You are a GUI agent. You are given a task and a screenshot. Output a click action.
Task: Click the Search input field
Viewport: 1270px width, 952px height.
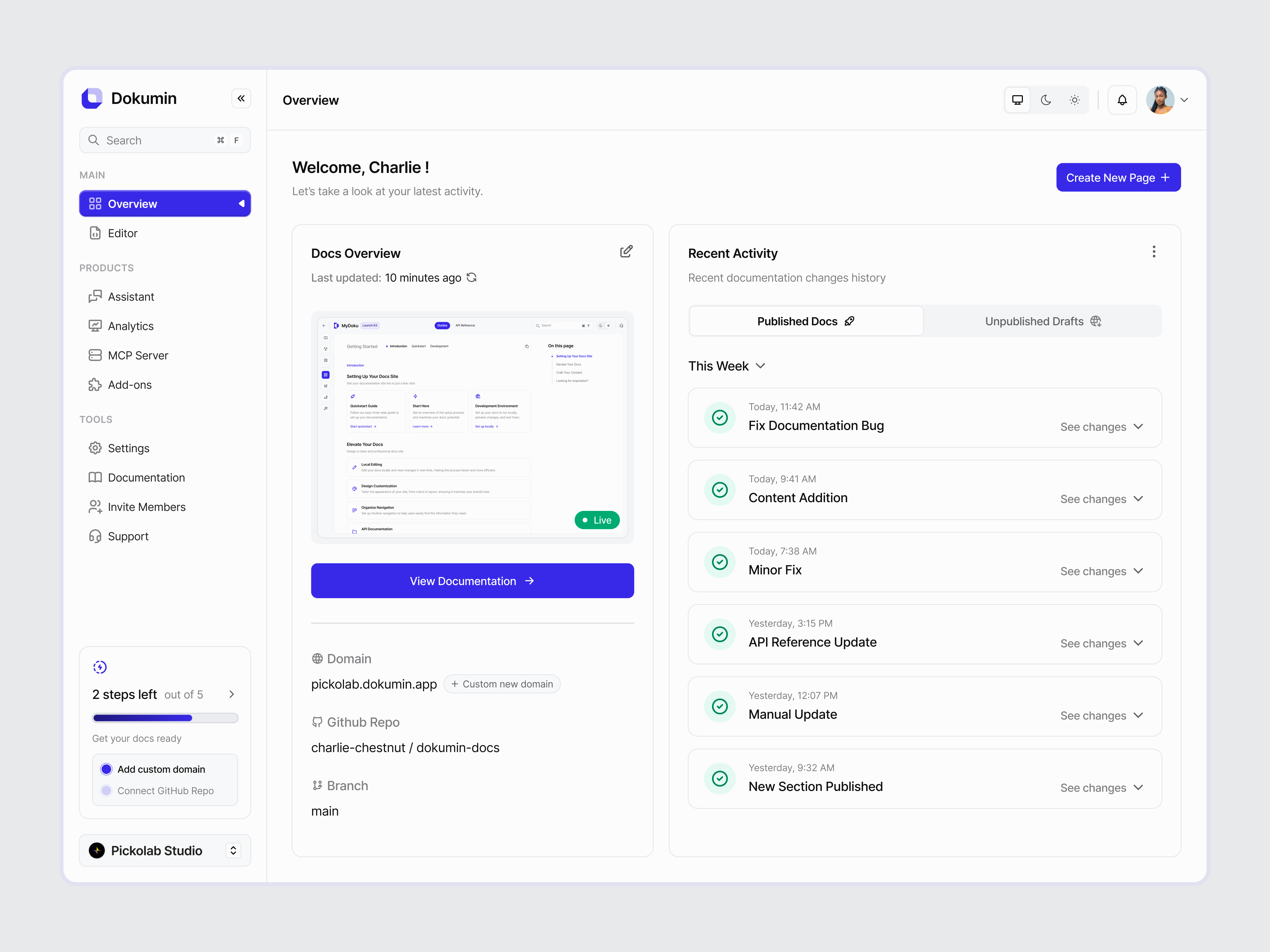[x=155, y=140]
